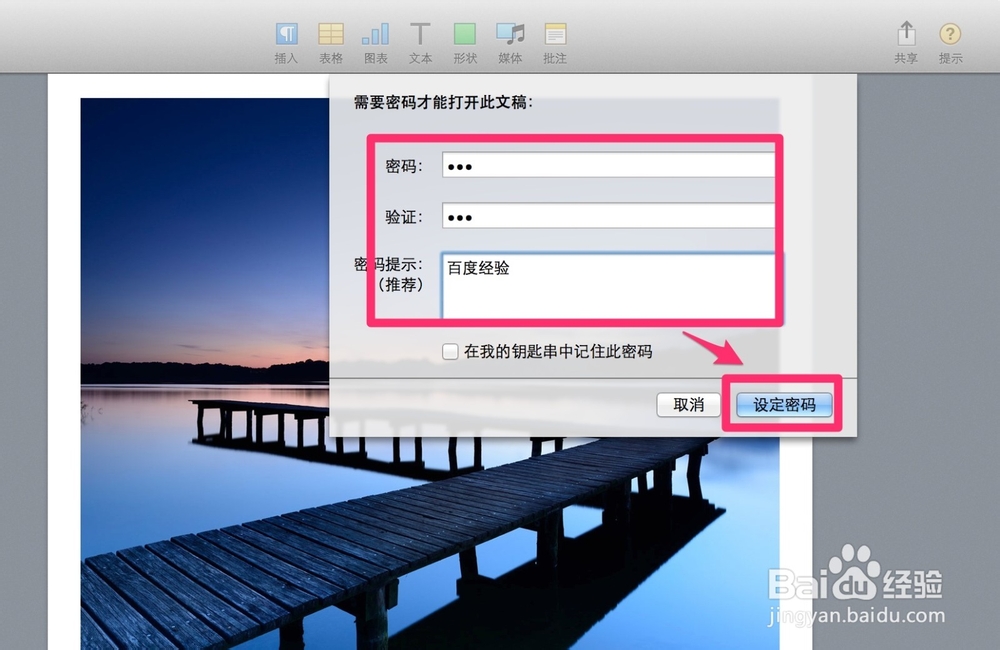Open the 图表 (Chart) toolbar icon
Screen dimensions: 1000x650
[x=376, y=34]
